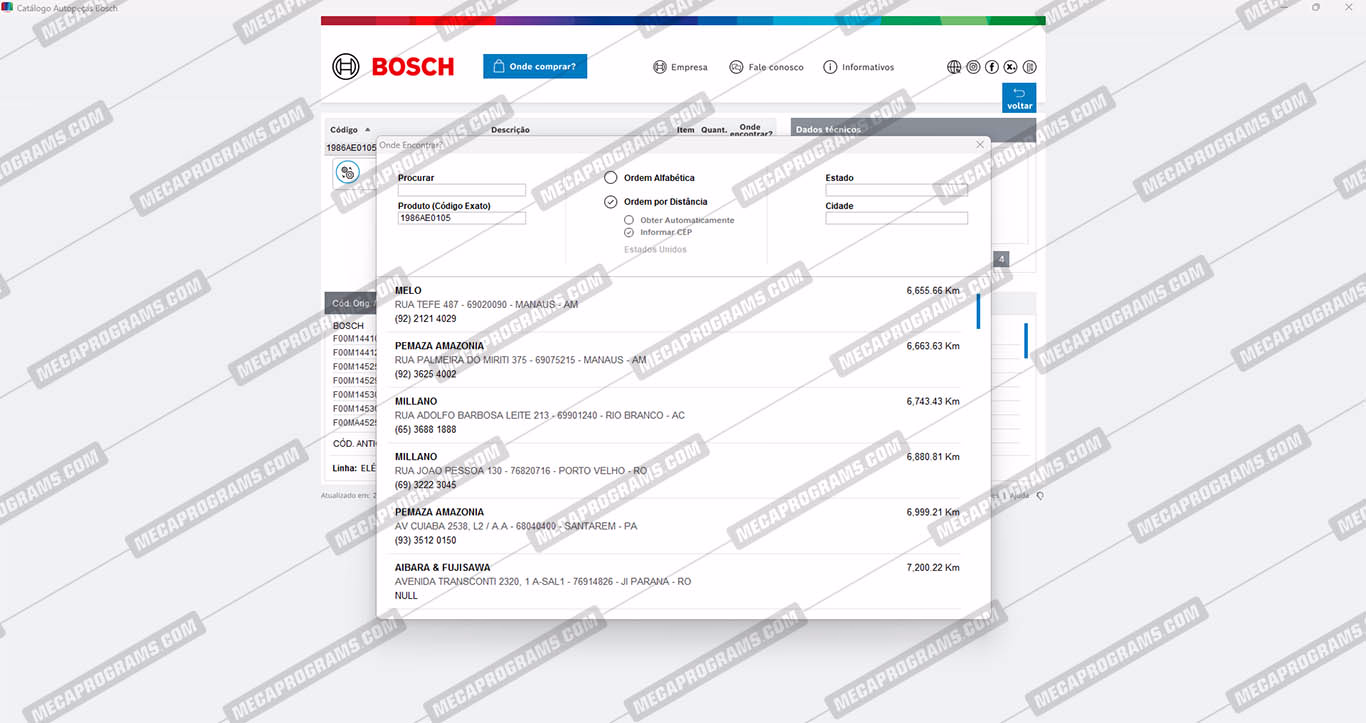Click the Procurar search field
This screenshot has width=1366, height=723.
[461, 190]
